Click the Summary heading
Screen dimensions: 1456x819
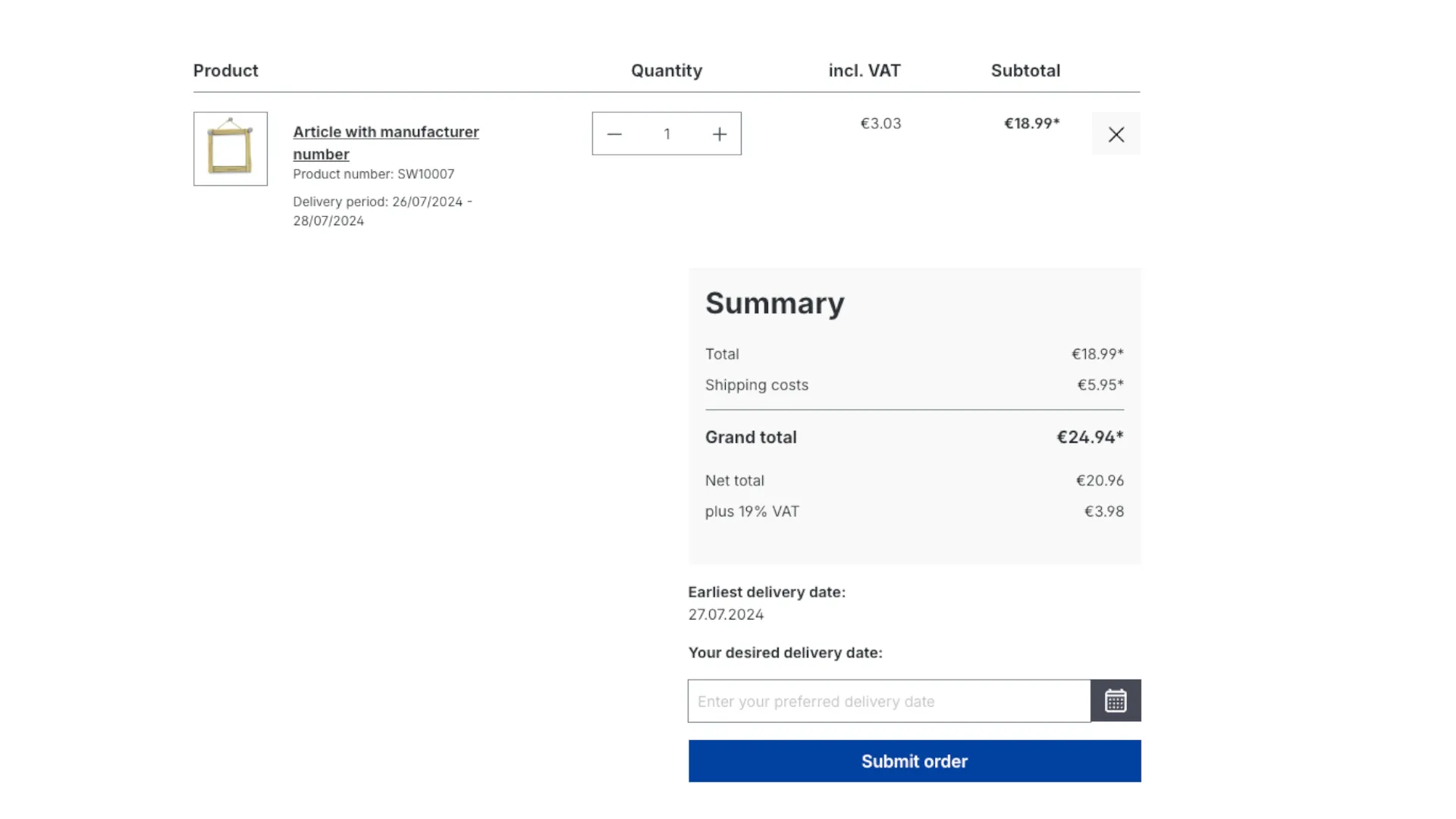tap(774, 303)
